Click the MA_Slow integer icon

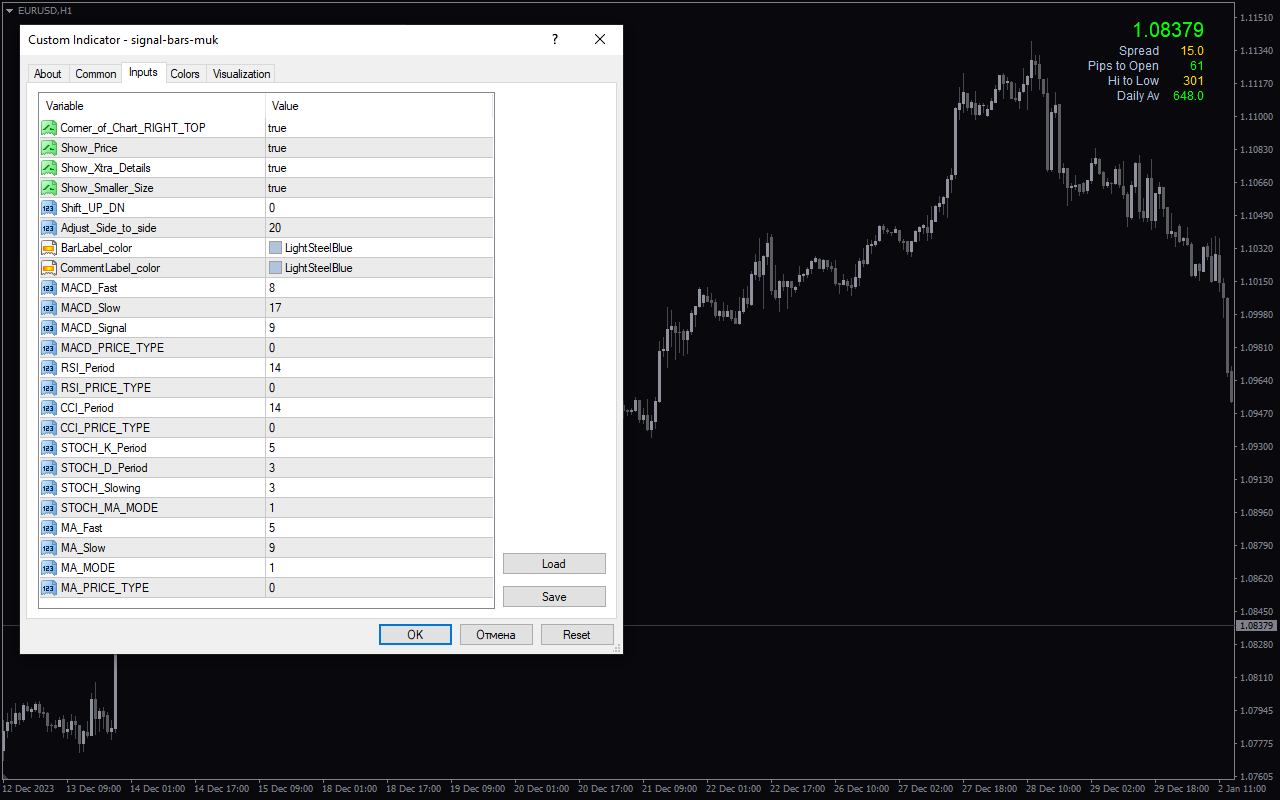[48, 548]
